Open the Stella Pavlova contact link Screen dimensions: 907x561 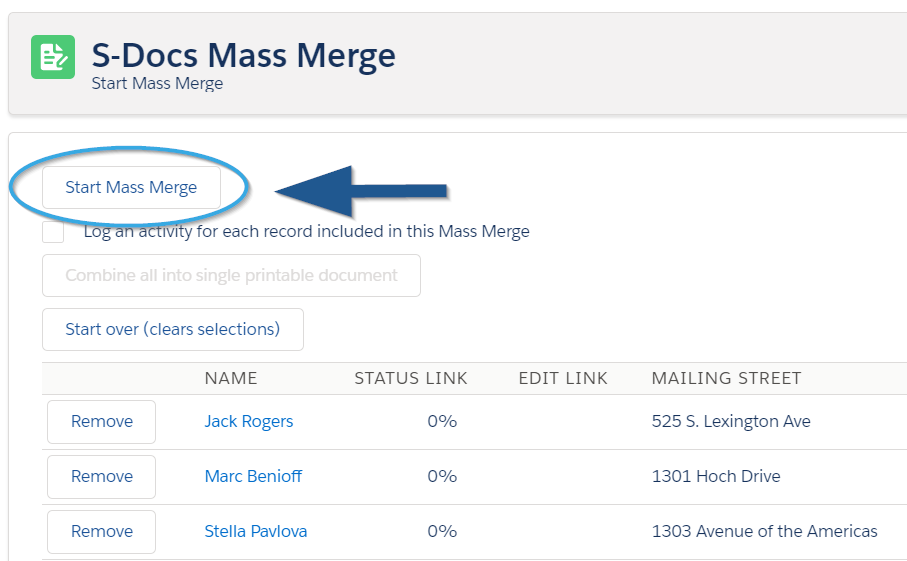pos(256,532)
